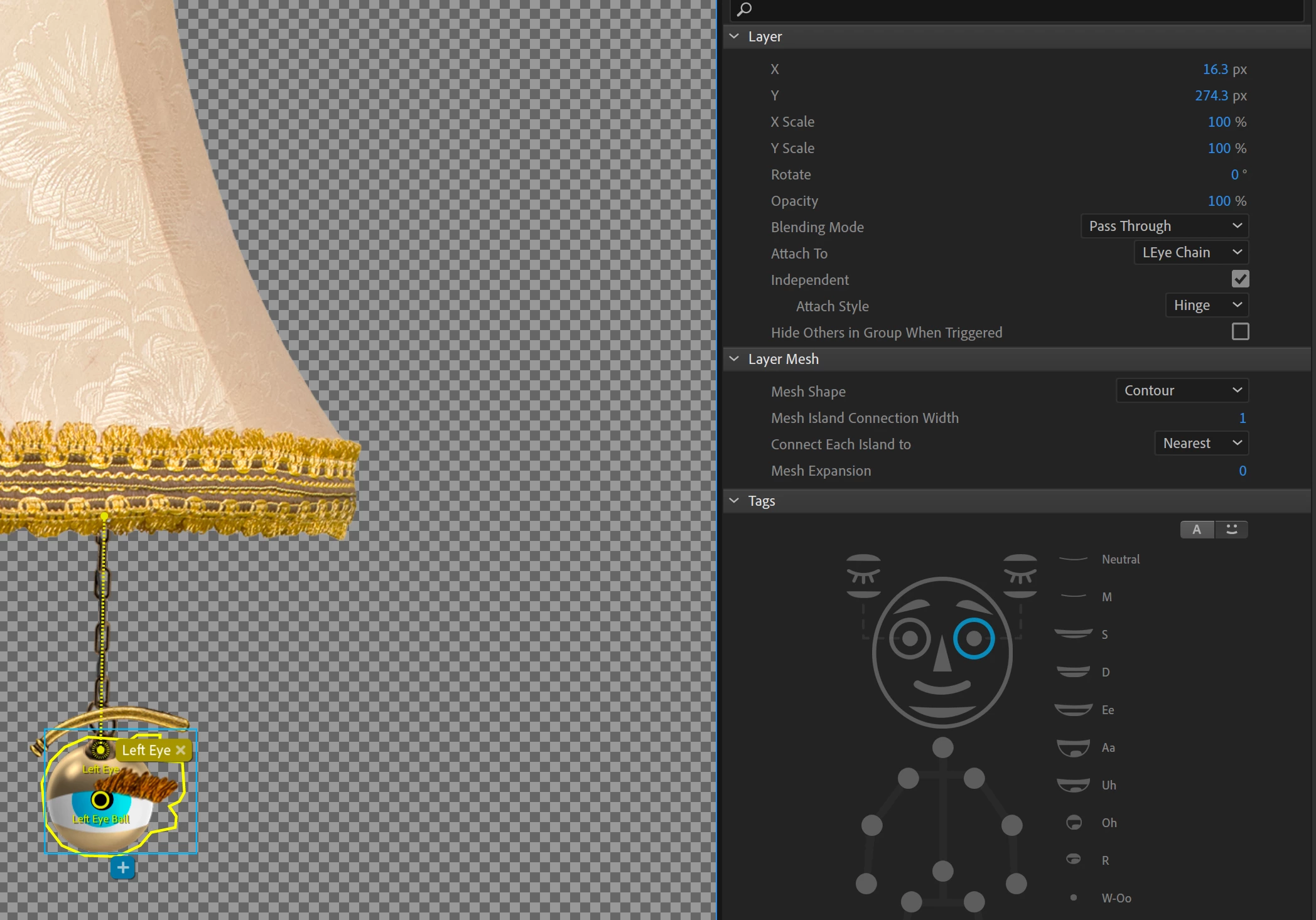This screenshot has height=920, width=1316.
Task: Open the Mesh Shape Contour dropdown
Action: click(x=1182, y=390)
